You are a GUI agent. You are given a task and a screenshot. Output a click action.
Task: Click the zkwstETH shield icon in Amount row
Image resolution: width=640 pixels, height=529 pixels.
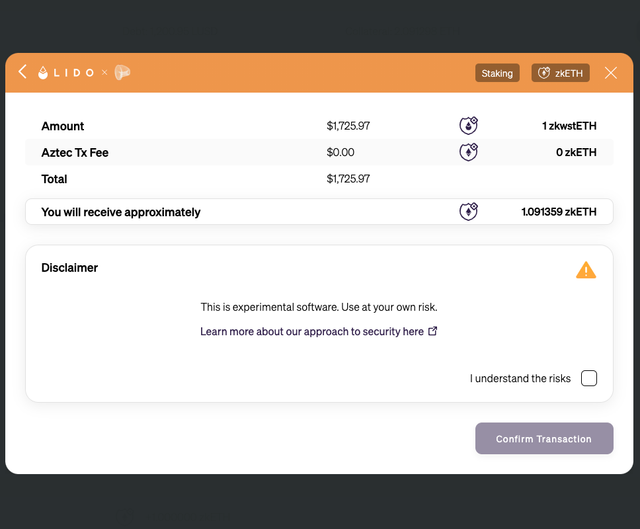[469, 126]
